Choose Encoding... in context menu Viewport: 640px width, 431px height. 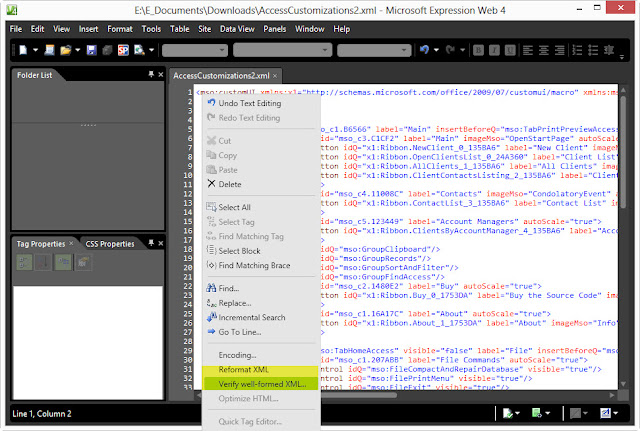(261, 355)
